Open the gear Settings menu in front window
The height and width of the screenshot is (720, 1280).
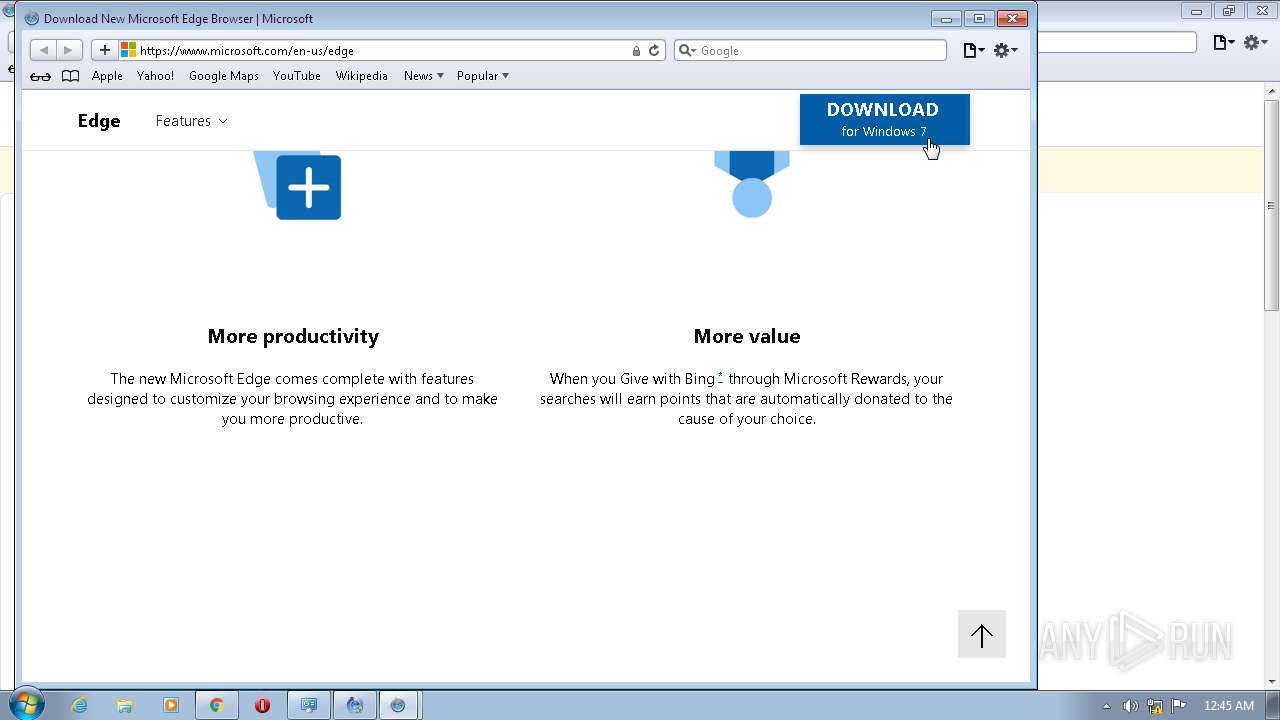(x=1005, y=50)
